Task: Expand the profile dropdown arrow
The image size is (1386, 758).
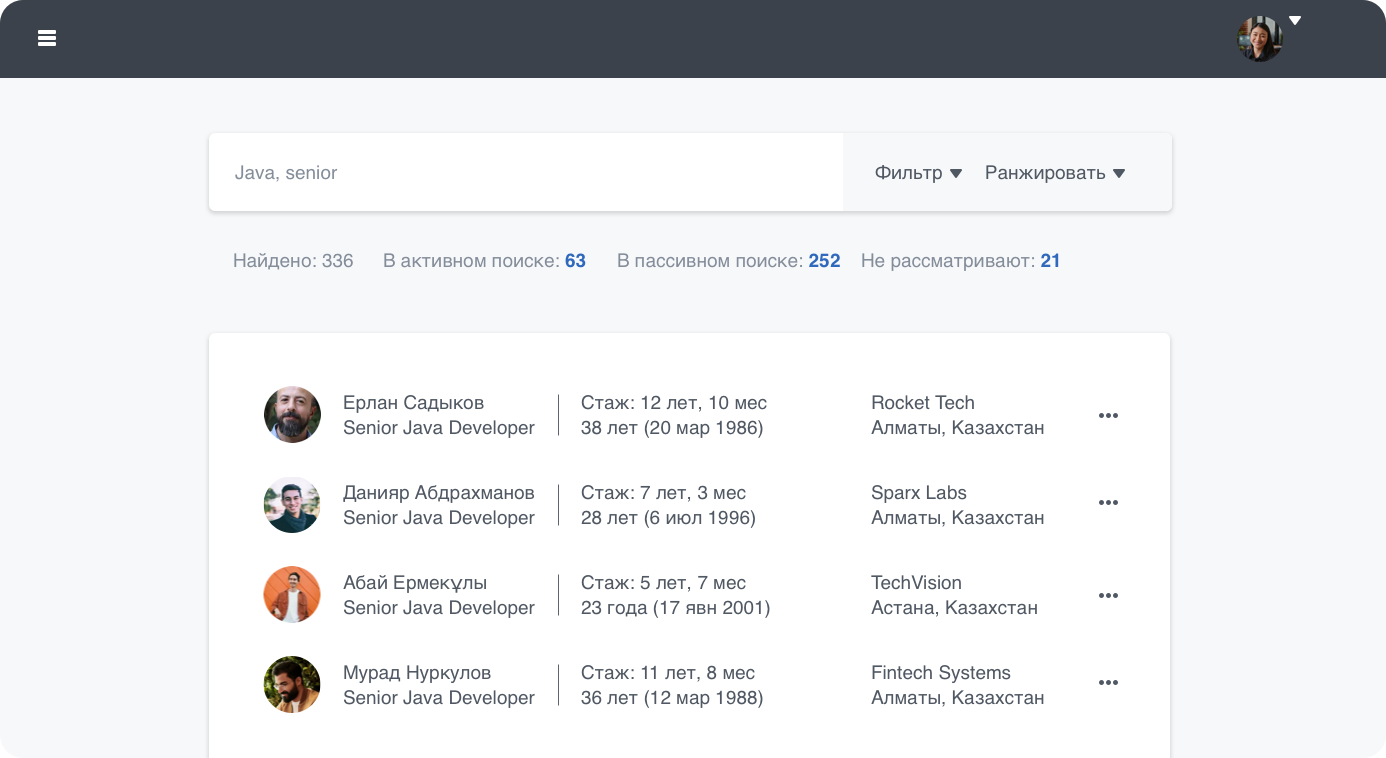Action: click(1295, 21)
